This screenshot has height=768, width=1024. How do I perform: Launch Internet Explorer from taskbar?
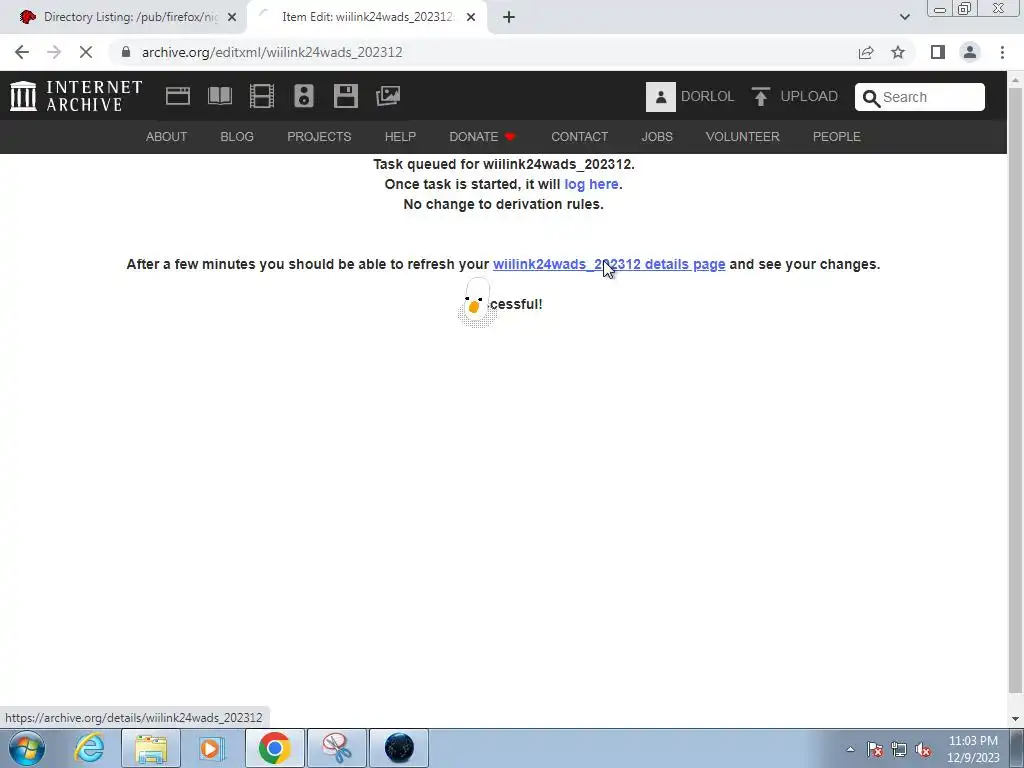tap(89, 748)
